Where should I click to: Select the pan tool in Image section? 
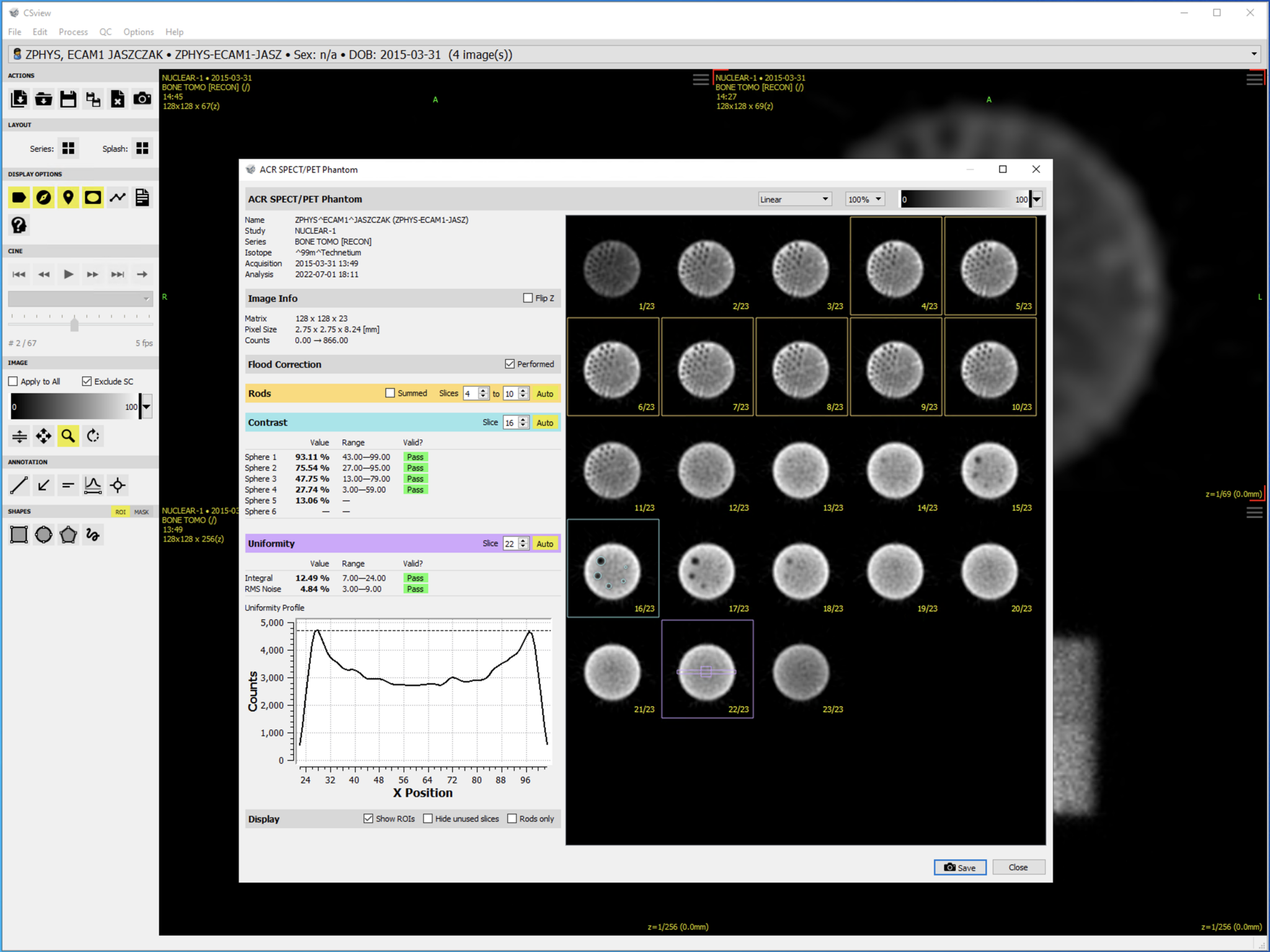tap(43, 436)
